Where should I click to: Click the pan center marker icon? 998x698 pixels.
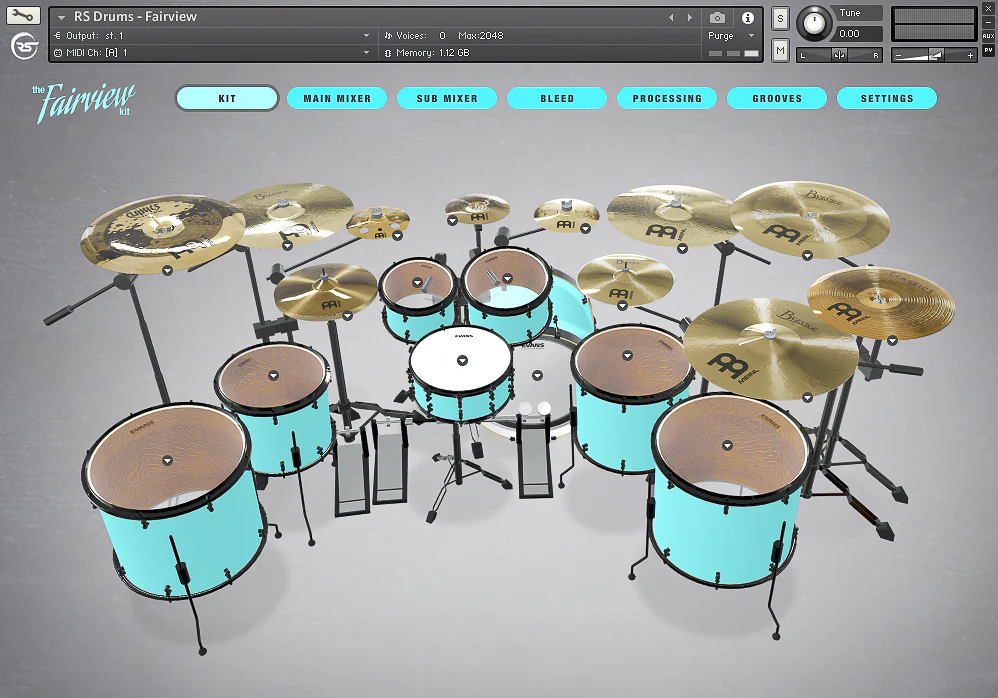coord(840,55)
